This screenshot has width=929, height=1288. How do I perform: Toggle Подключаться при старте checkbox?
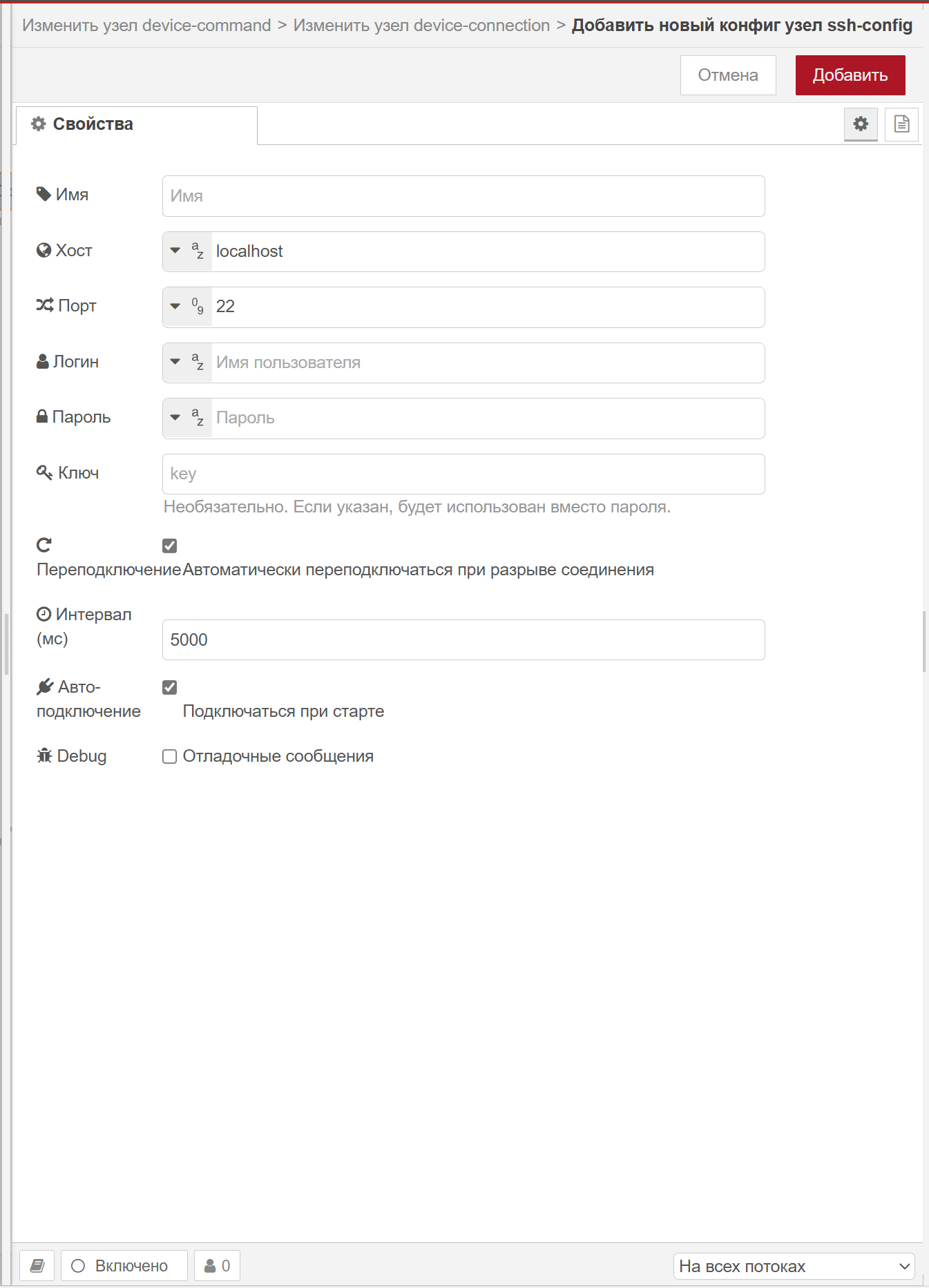tap(170, 687)
